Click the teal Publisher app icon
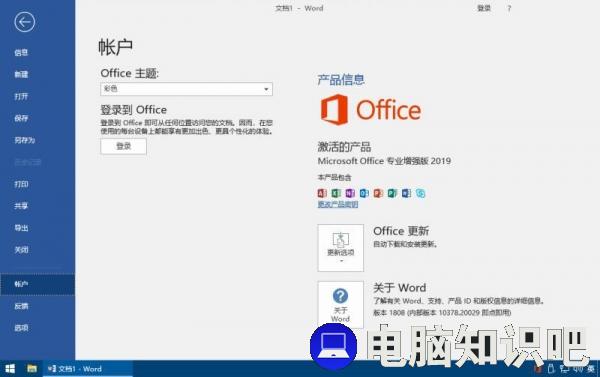This screenshot has height=377, width=600. pyautogui.click(x=392, y=193)
